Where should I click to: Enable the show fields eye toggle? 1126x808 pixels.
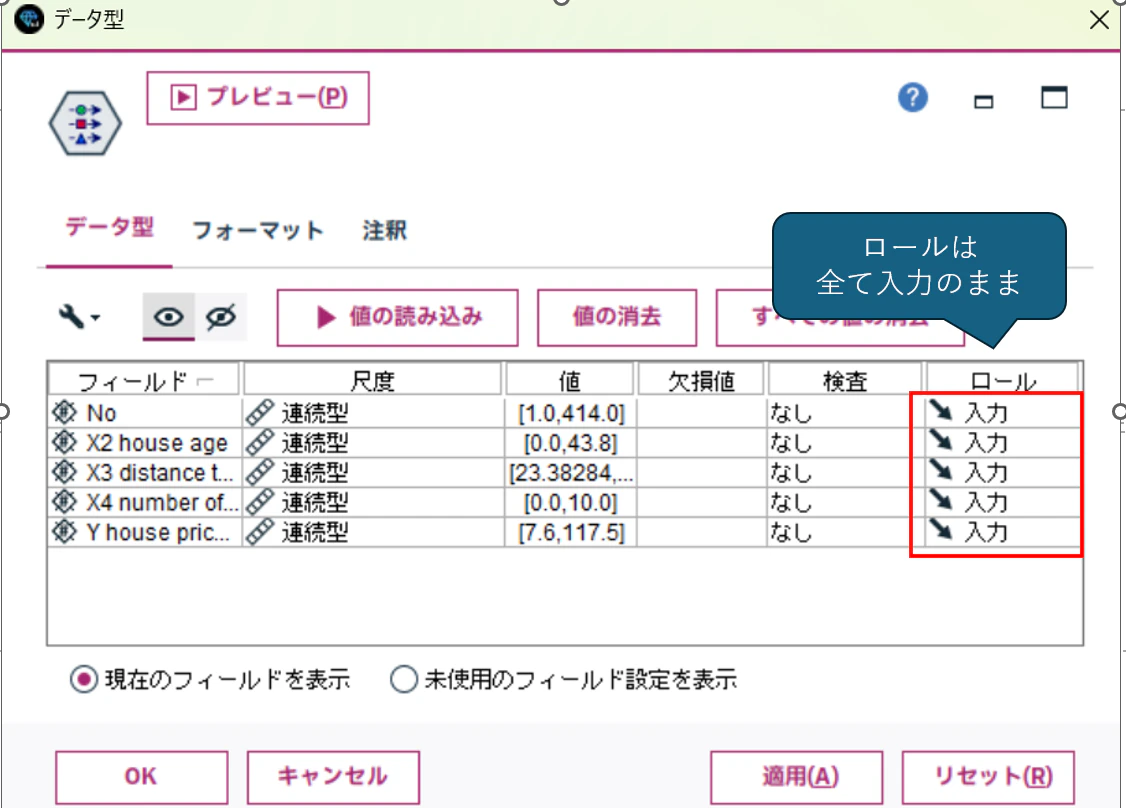click(x=169, y=317)
